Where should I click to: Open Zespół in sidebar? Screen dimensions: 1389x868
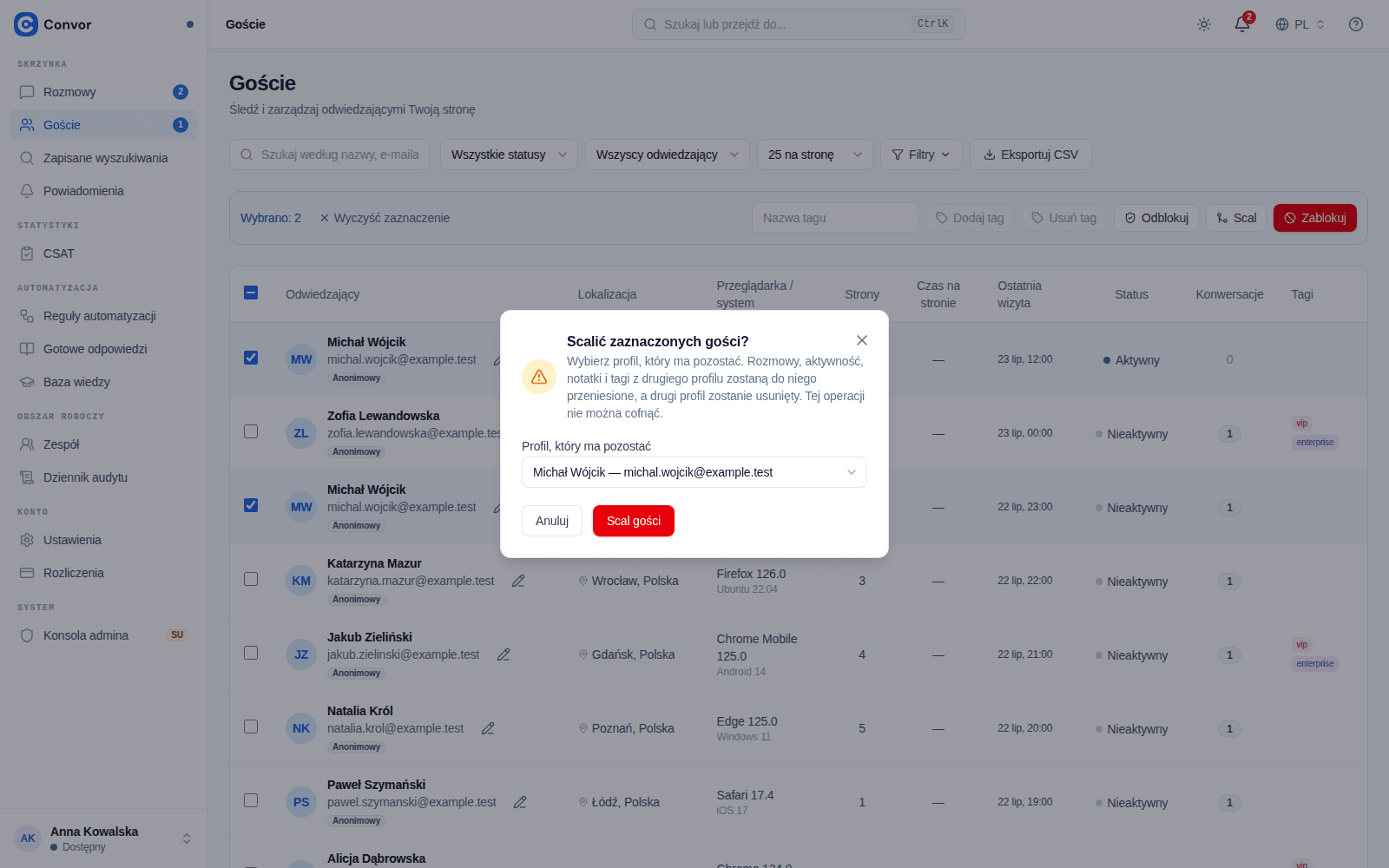pyautogui.click(x=103, y=444)
